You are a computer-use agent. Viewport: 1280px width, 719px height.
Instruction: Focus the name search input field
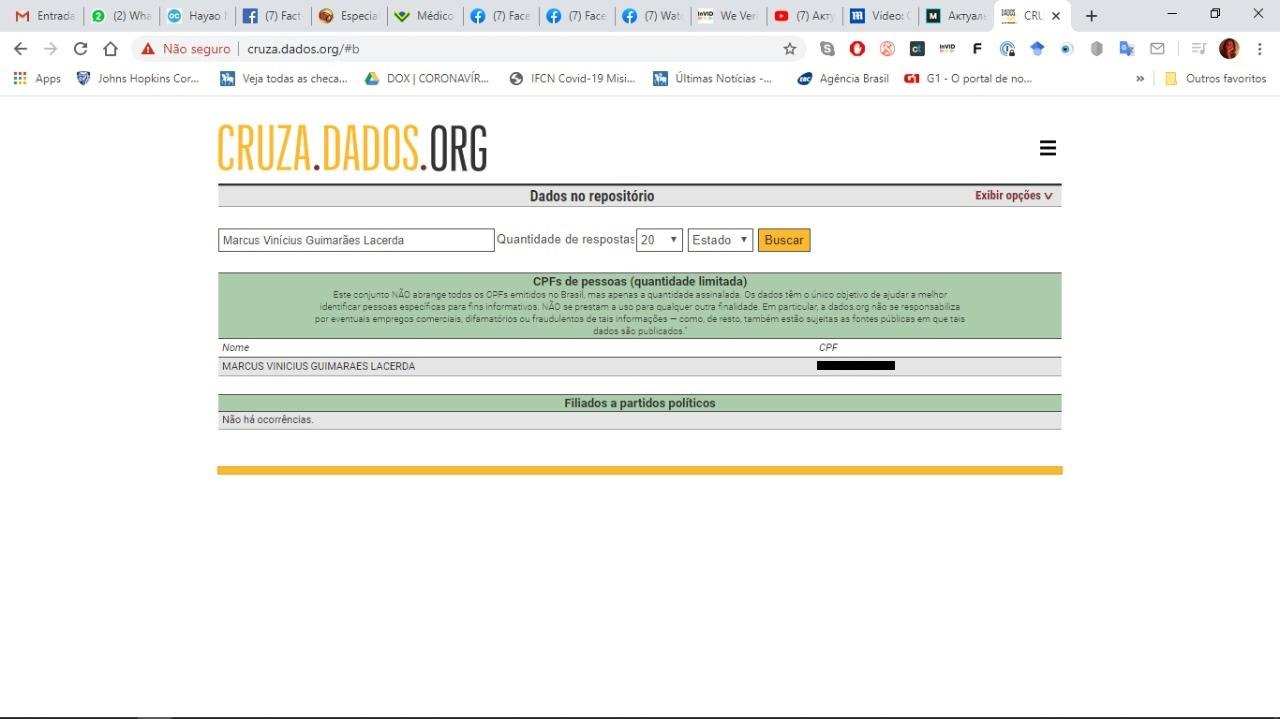(356, 240)
